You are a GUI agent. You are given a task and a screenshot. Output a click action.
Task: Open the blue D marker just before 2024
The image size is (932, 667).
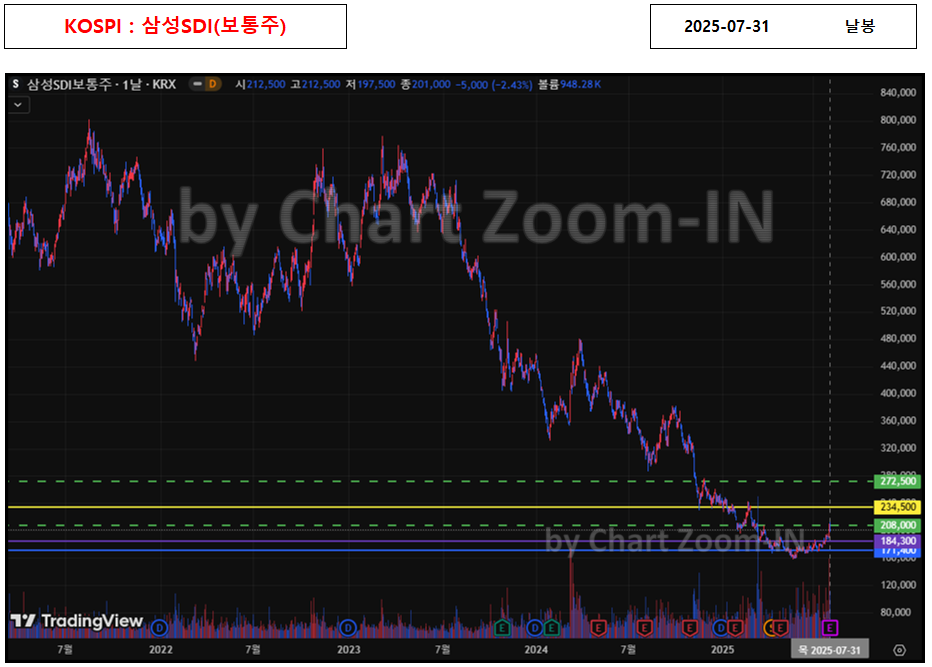535,627
